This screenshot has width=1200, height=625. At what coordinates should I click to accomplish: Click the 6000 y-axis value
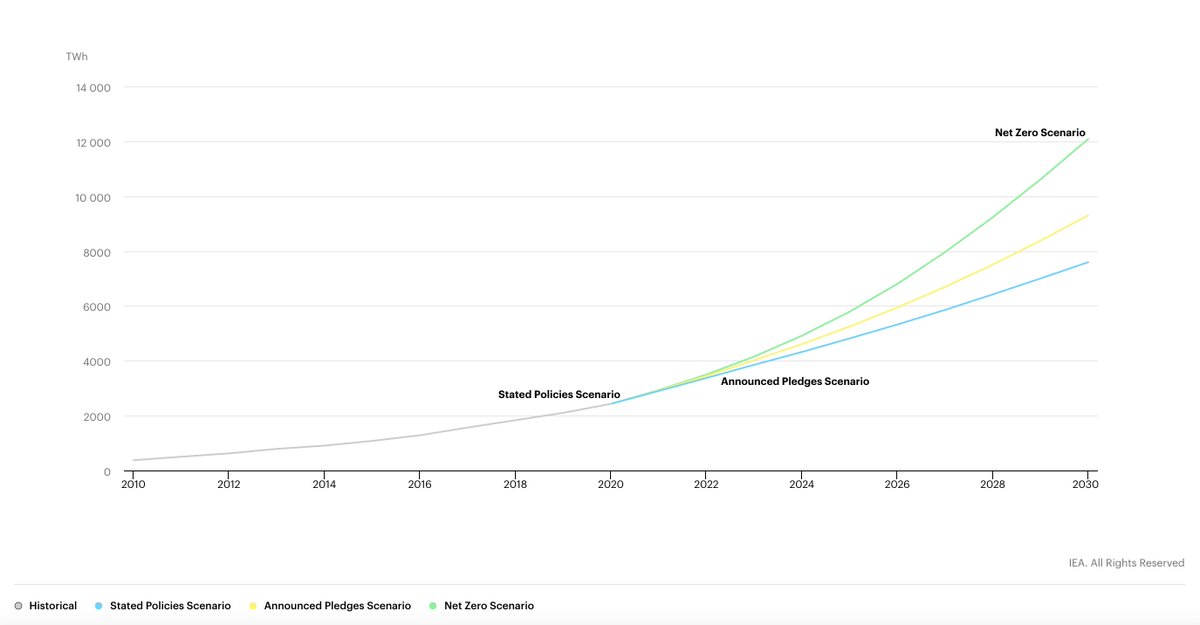(97, 307)
